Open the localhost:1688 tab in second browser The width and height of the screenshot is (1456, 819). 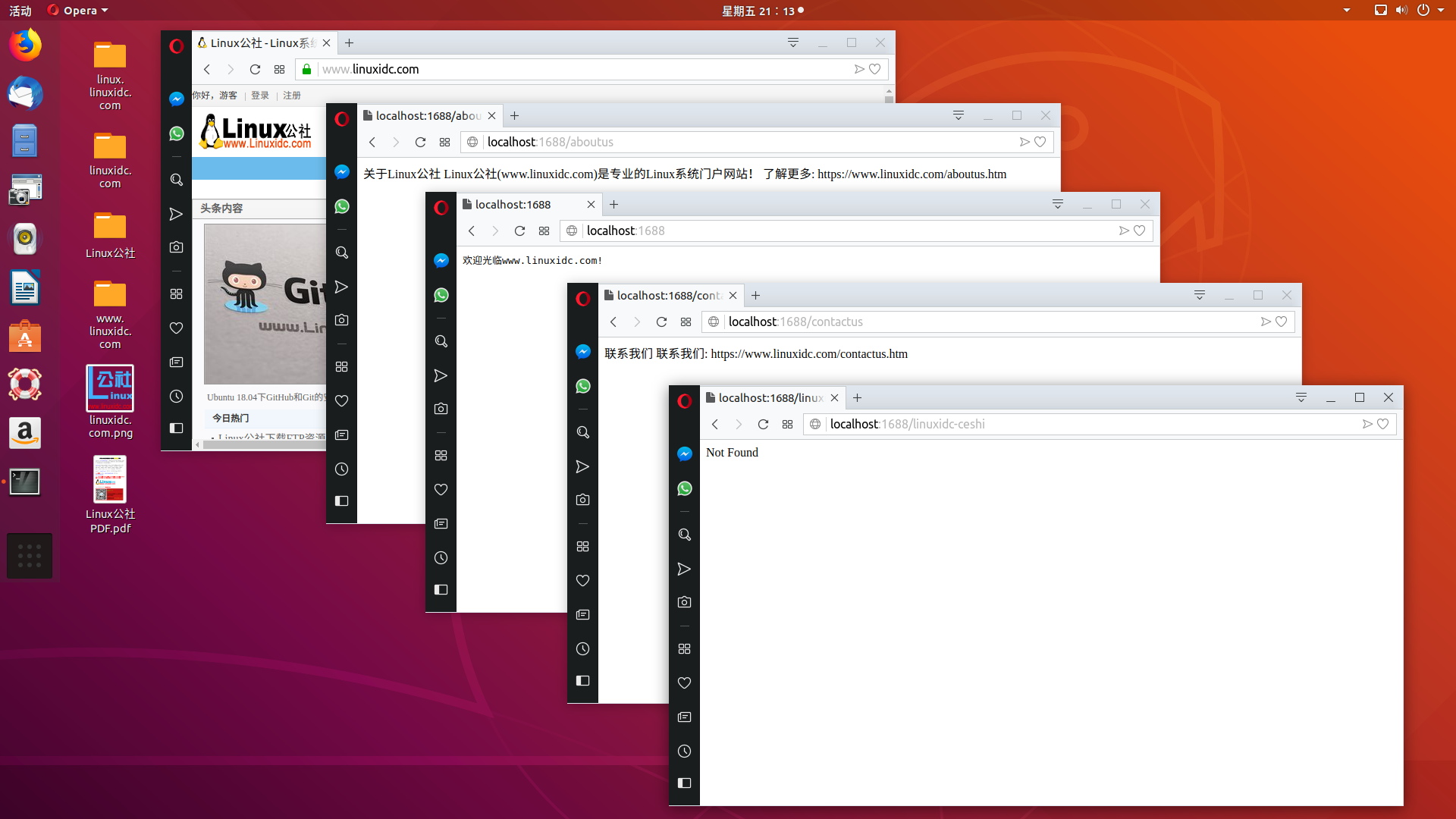[x=510, y=204]
